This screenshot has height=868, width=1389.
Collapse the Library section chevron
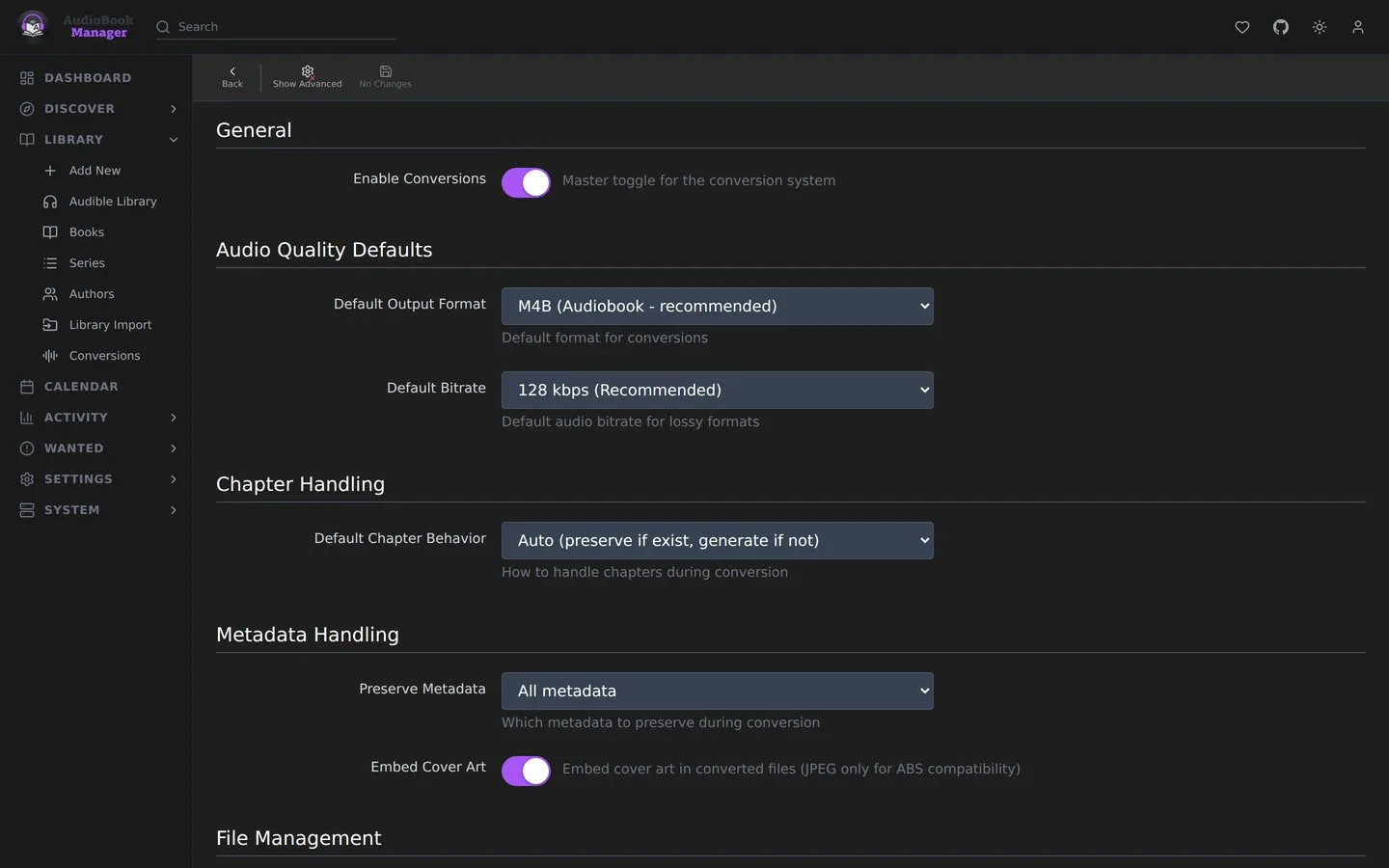174,140
